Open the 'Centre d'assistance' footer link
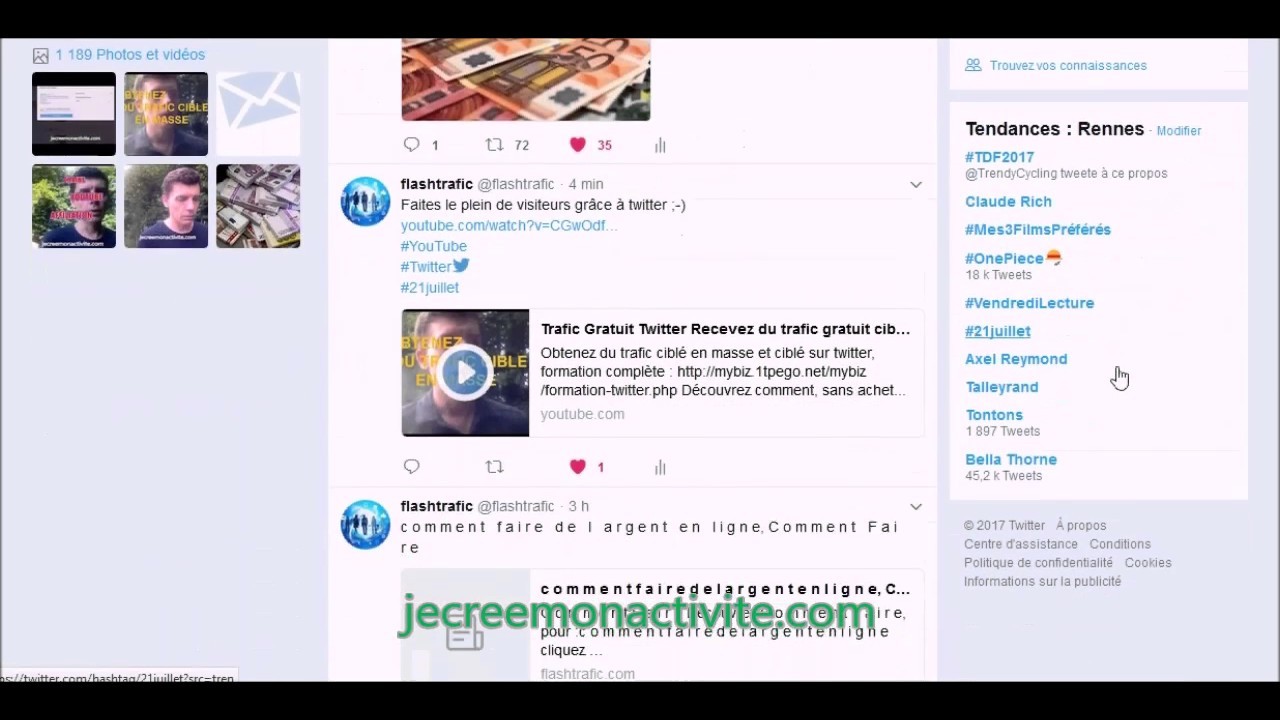 (1020, 544)
